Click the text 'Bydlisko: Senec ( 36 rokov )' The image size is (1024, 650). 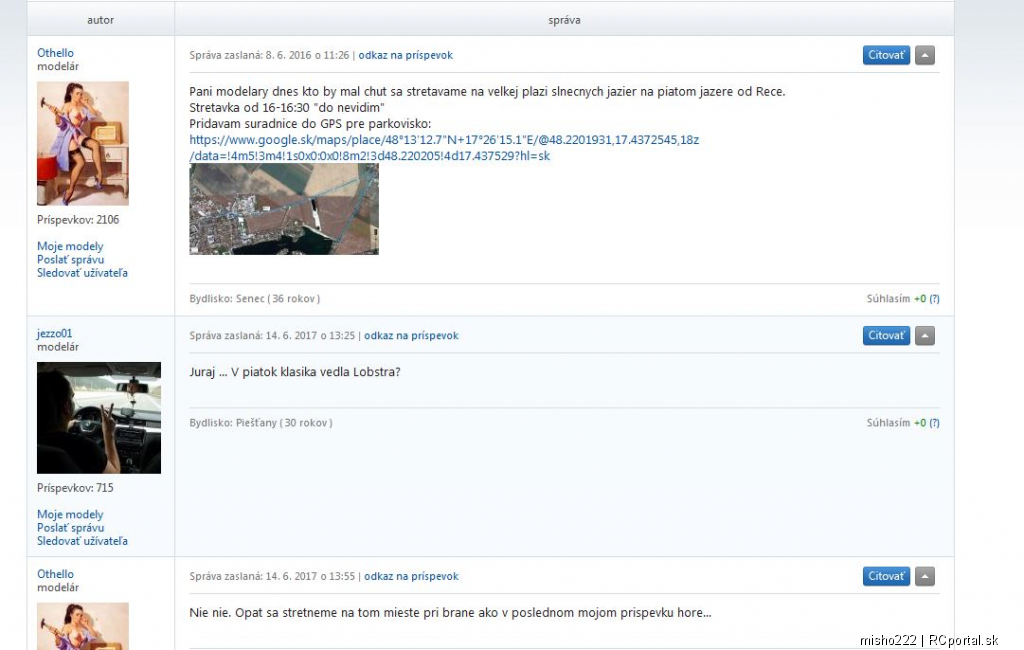tap(255, 299)
